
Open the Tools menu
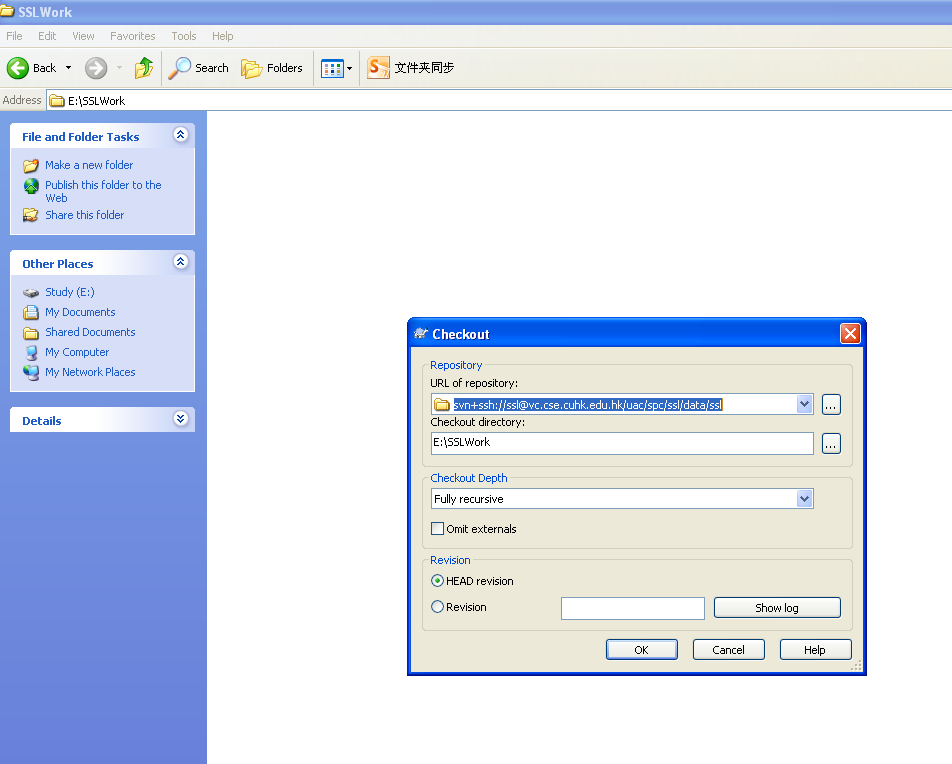pos(183,36)
